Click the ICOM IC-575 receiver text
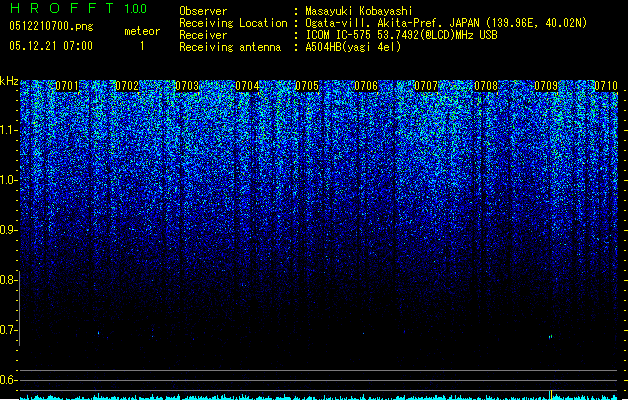 click(402, 35)
